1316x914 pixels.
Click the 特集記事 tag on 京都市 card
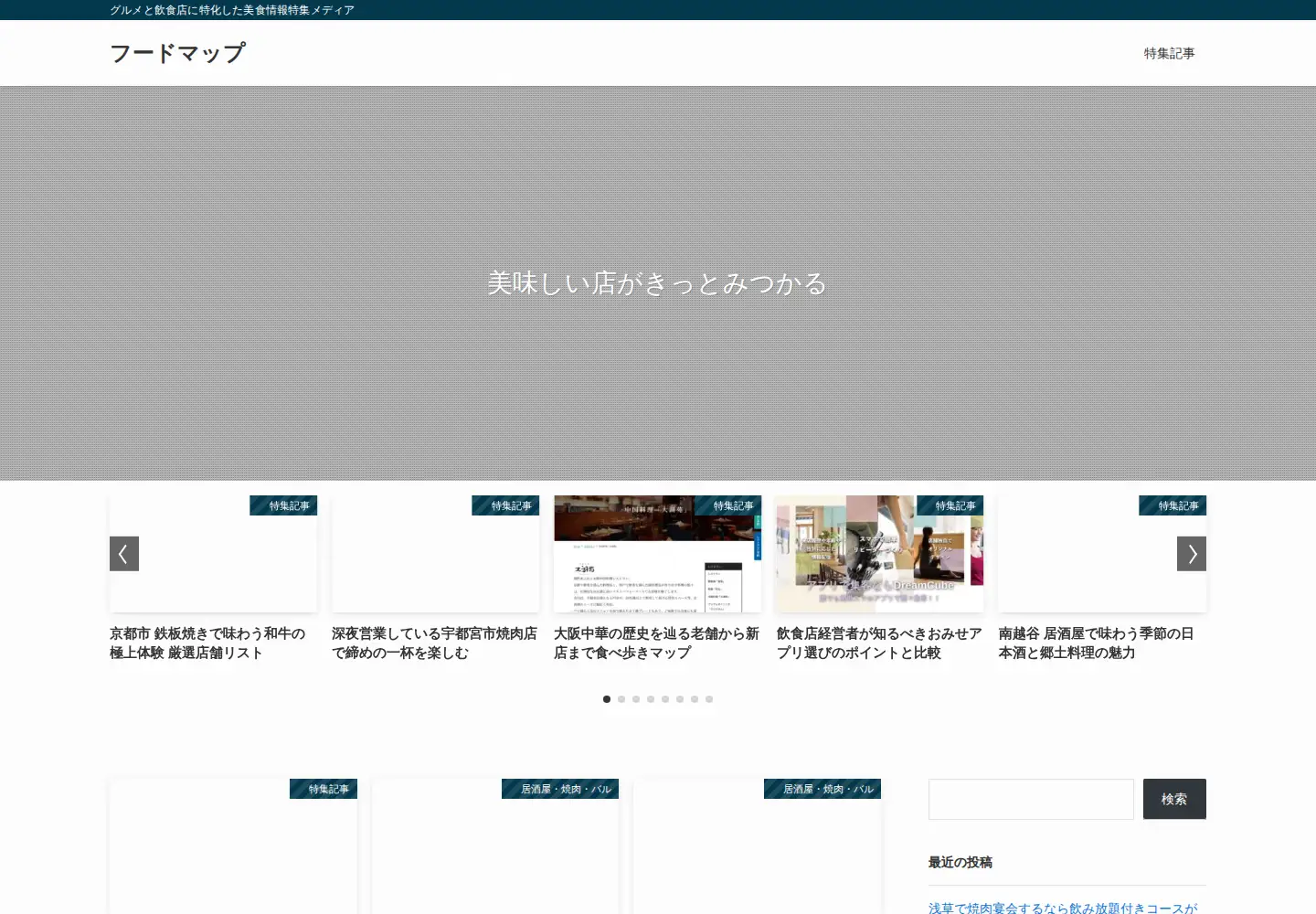point(284,505)
